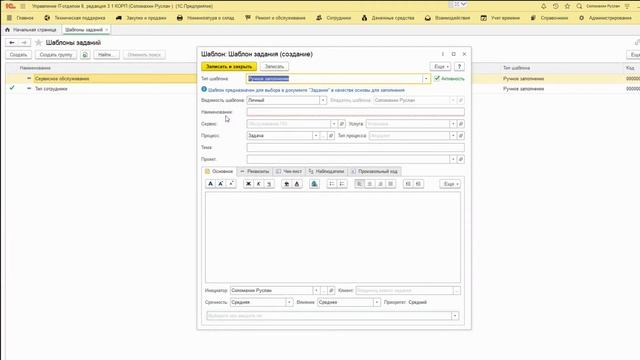640x360 pixels.
Task: Expand the Процесс dropdown arrow
Action: tap(316, 136)
